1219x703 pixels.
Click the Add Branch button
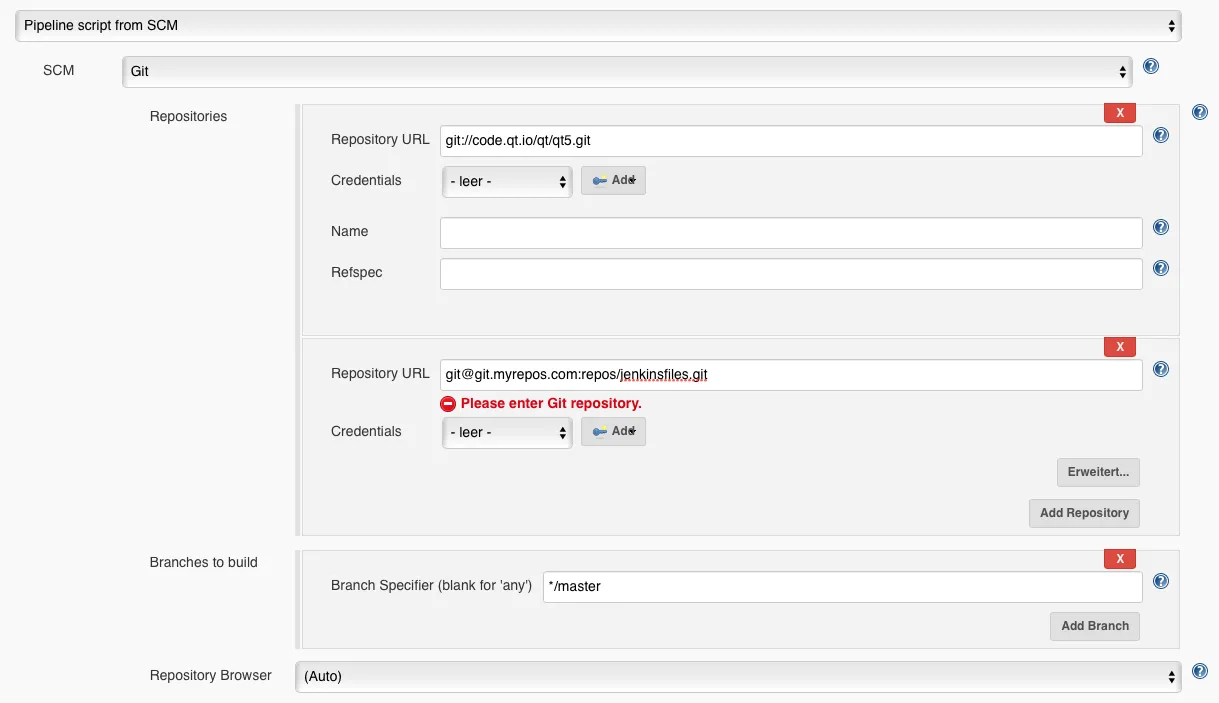pos(1094,626)
